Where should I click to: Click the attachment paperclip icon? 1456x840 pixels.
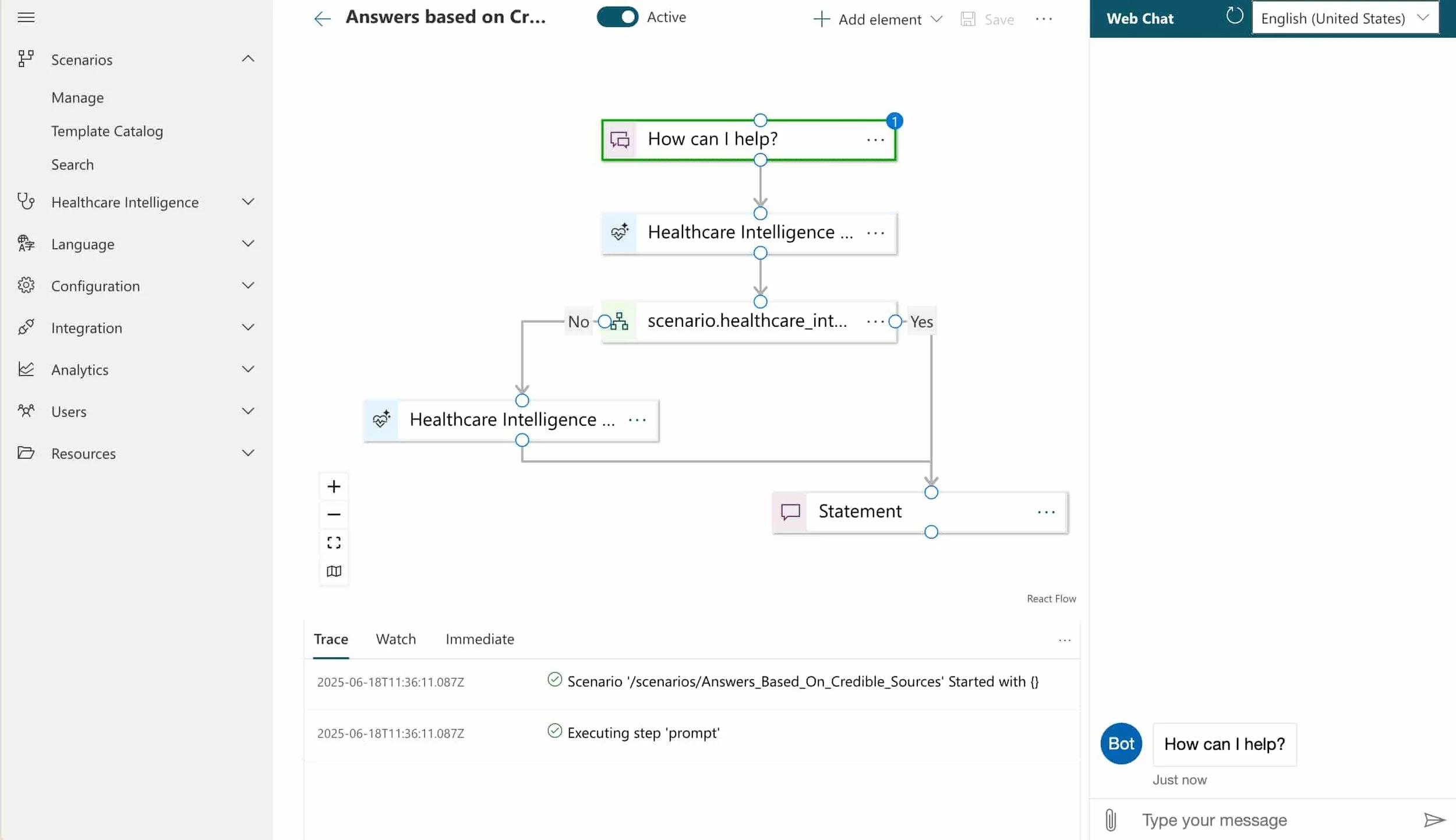pyautogui.click(x=1111, y=820)
